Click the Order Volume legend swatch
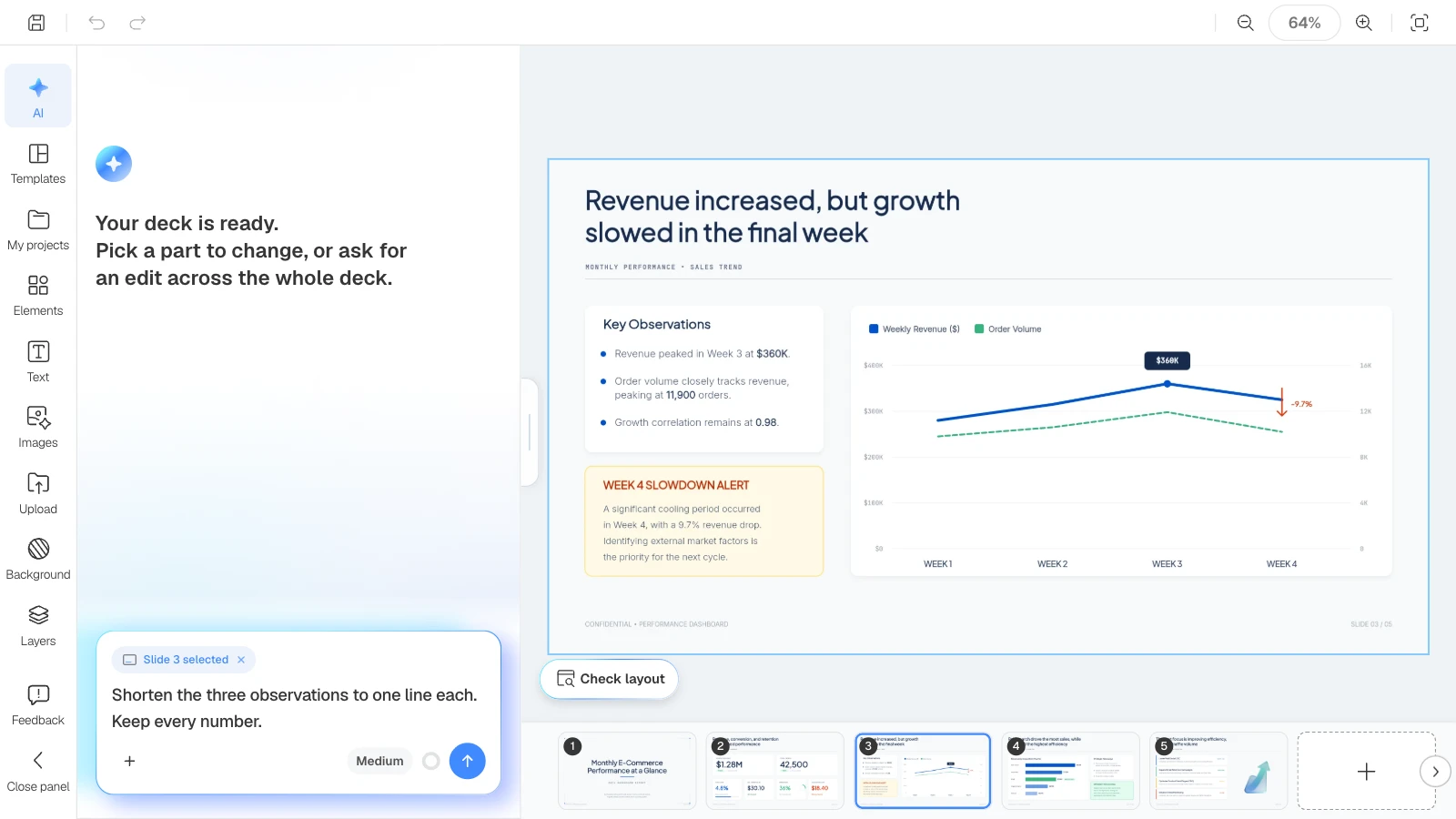This screenshot has width=1456, height=819. (x=979, y=329)
